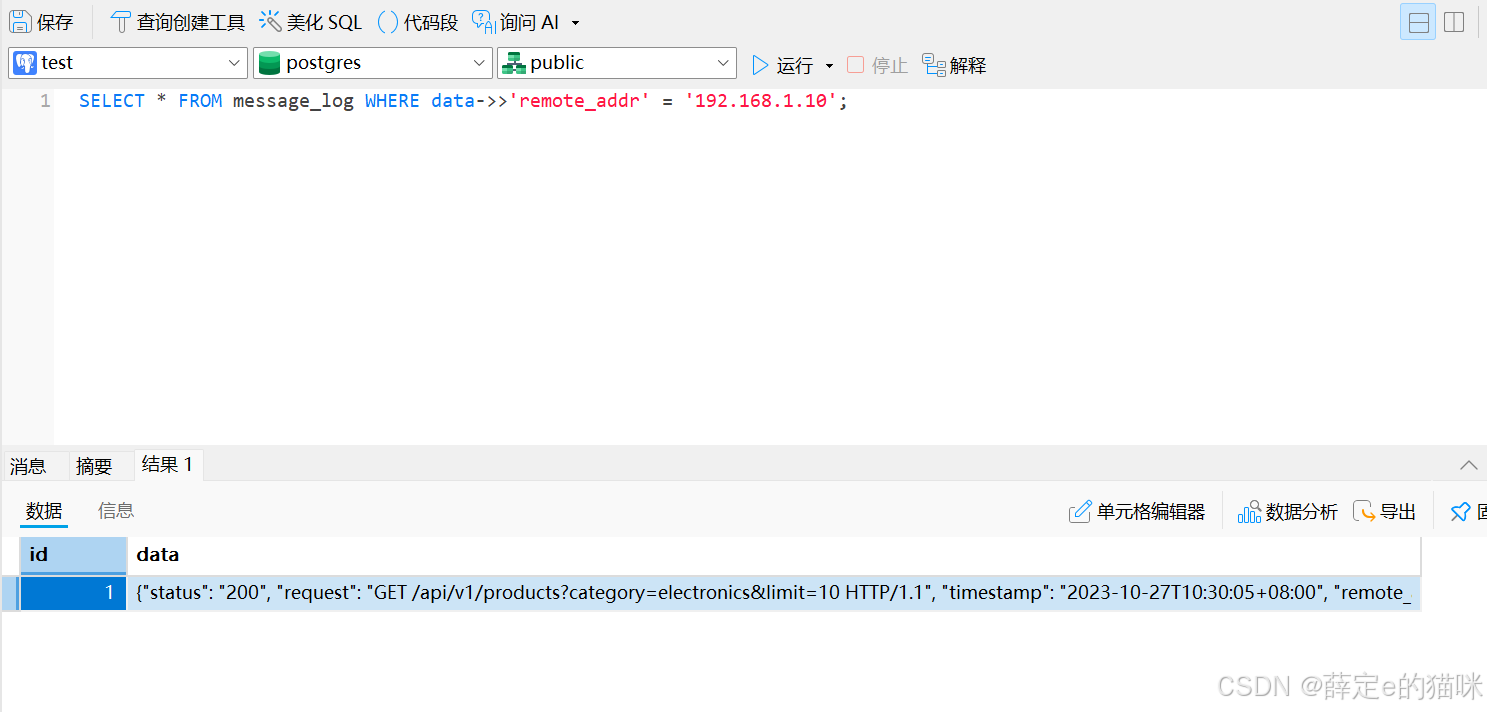Open the cell editor (单元格编辑器)

click(x=1137, y=512)
